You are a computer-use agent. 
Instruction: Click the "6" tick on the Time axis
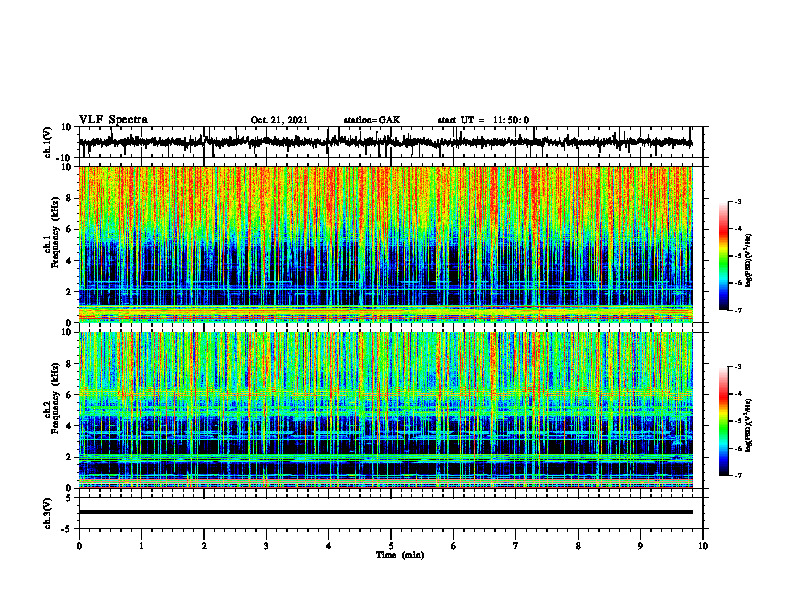pyautogui.click(x=454, y=546)
